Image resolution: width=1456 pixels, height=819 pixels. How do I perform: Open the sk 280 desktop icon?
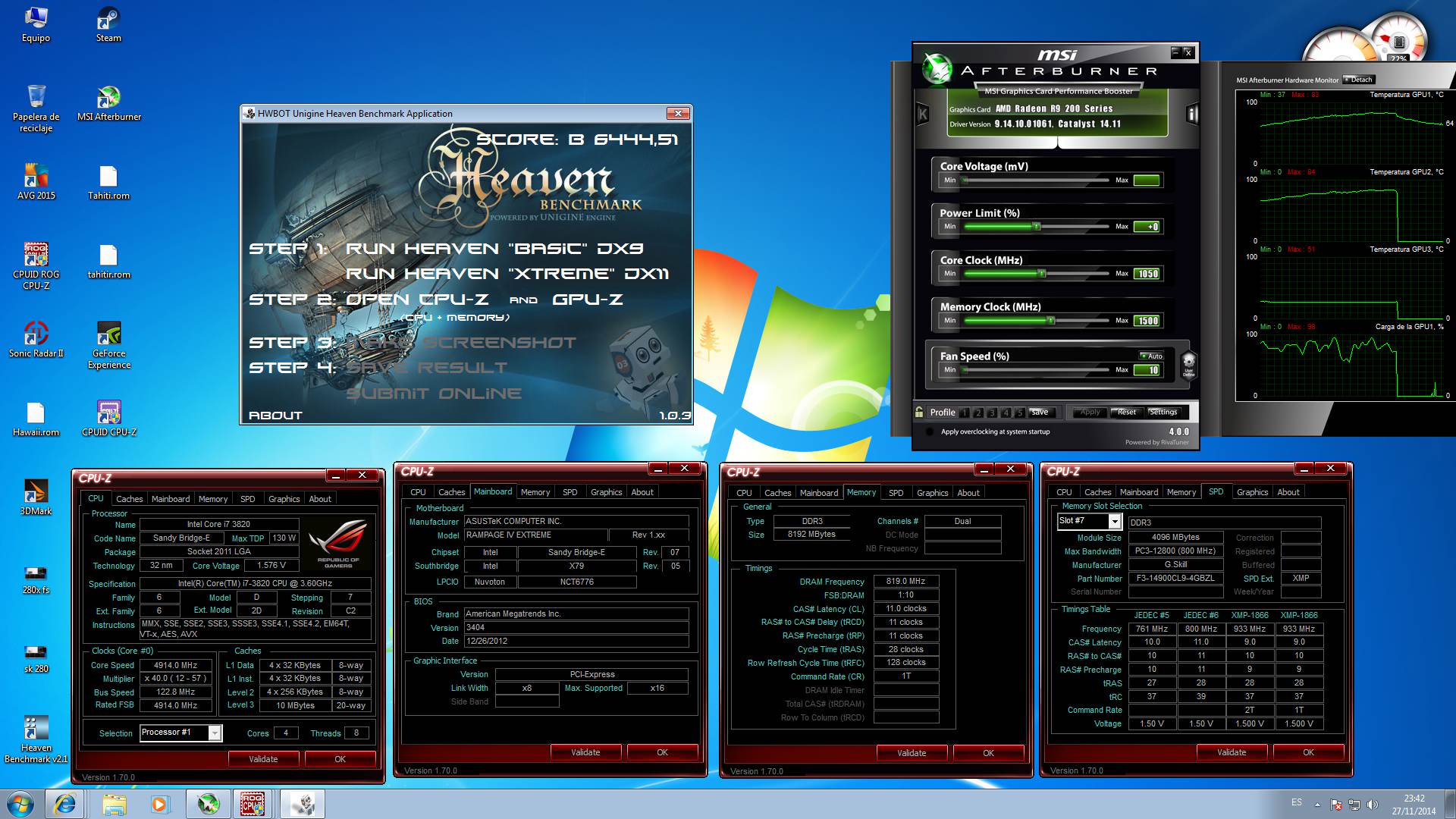click(36, 658)
